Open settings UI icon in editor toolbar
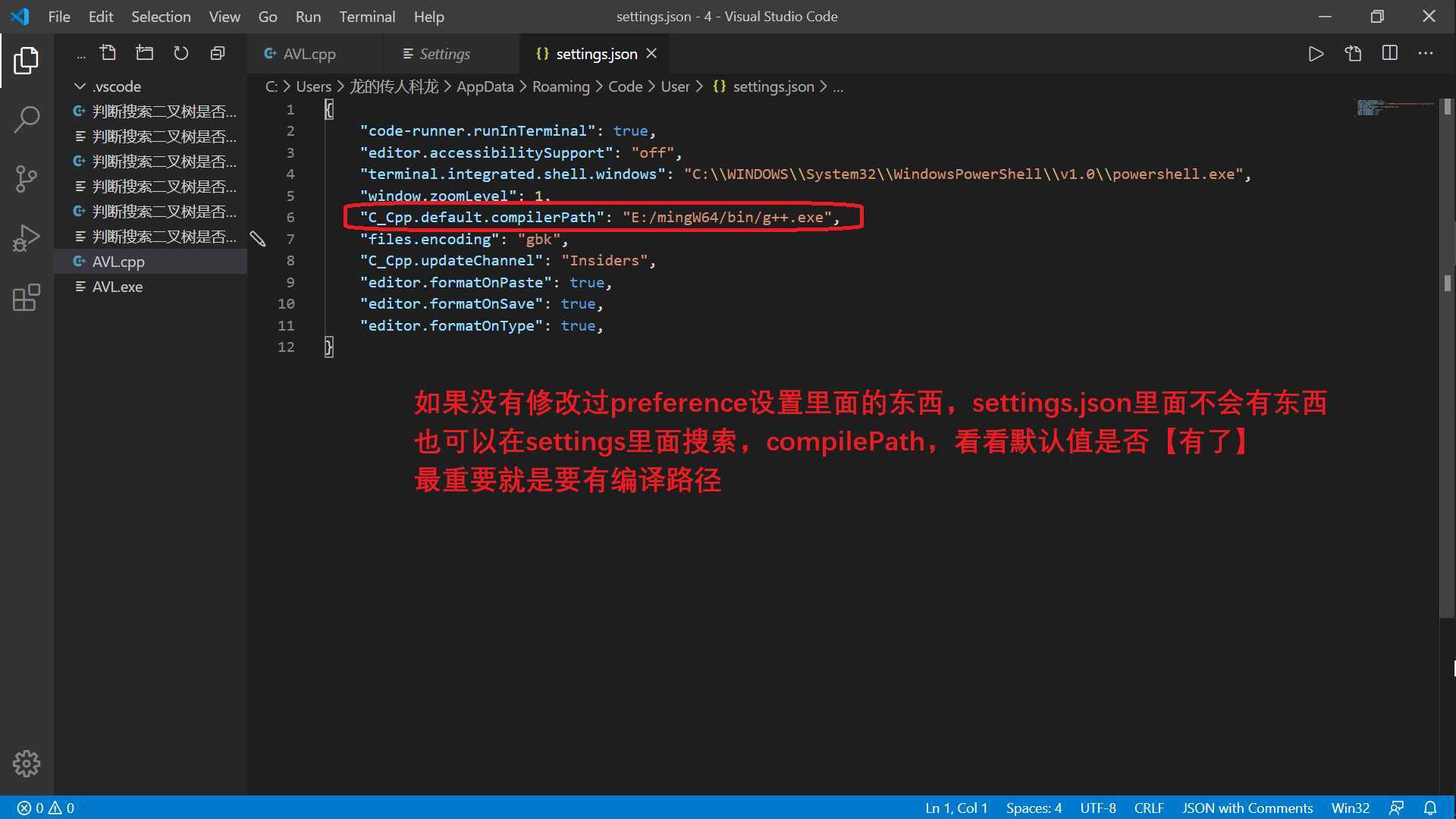Screen dimensions: 1456x819 pyautogui.click(x=1353, y=54)
